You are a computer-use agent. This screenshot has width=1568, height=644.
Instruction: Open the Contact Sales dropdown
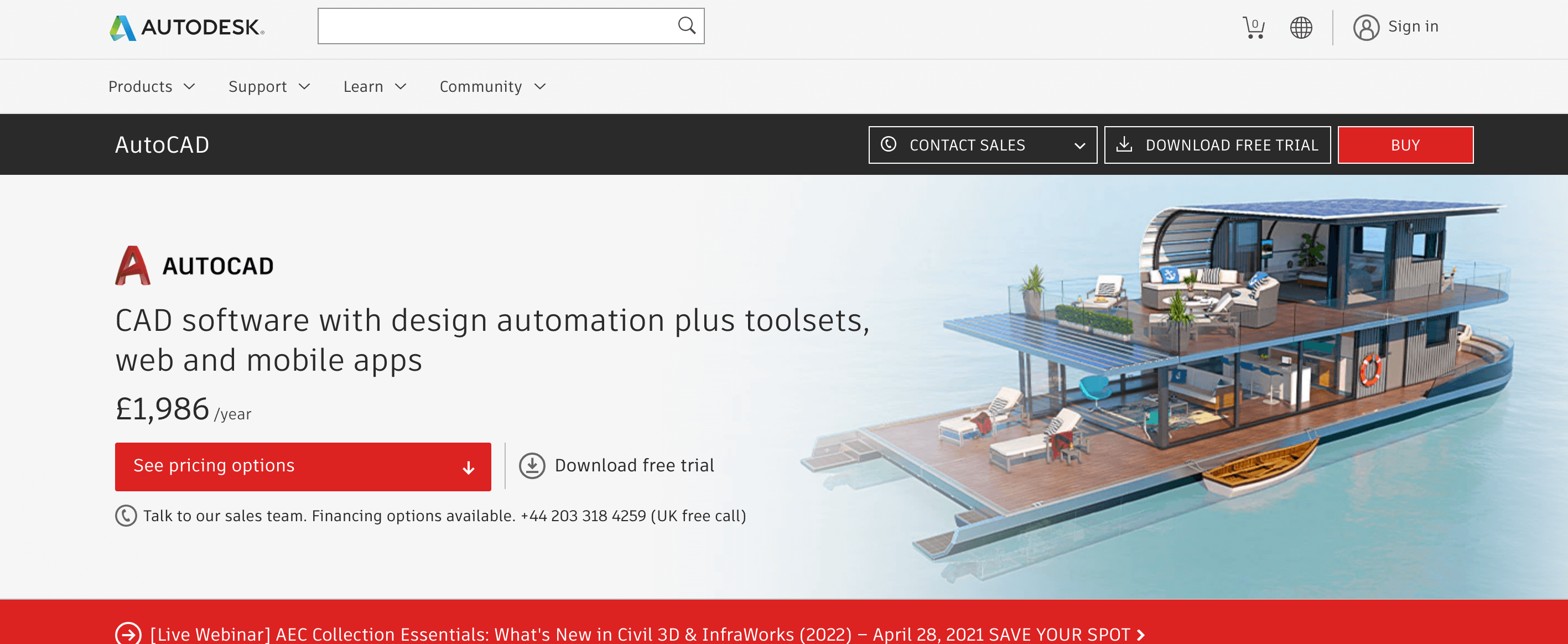point(982,145)
